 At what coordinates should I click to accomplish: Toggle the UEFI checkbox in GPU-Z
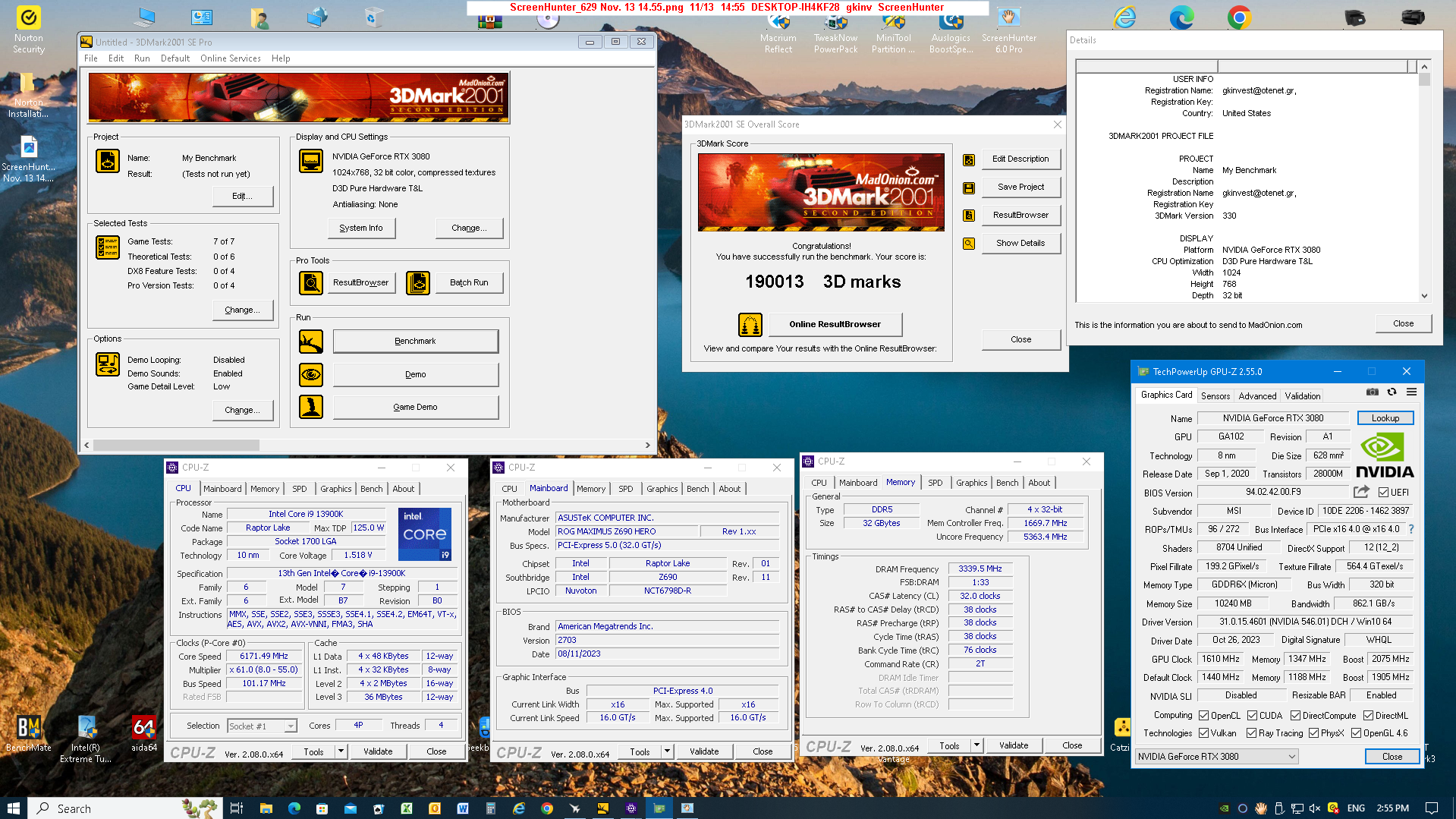click(x=1383, y=493)
